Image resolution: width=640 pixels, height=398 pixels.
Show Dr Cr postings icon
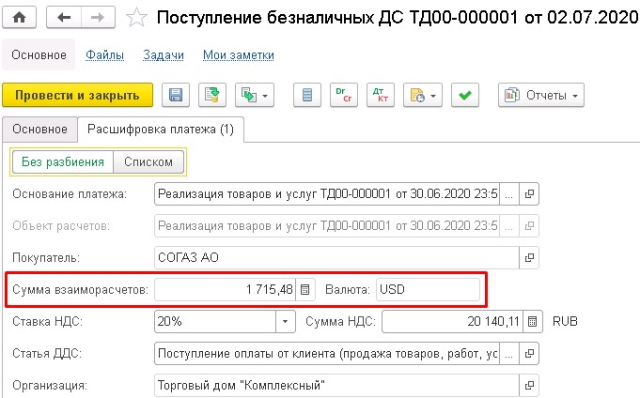click(x=344, y=95)
